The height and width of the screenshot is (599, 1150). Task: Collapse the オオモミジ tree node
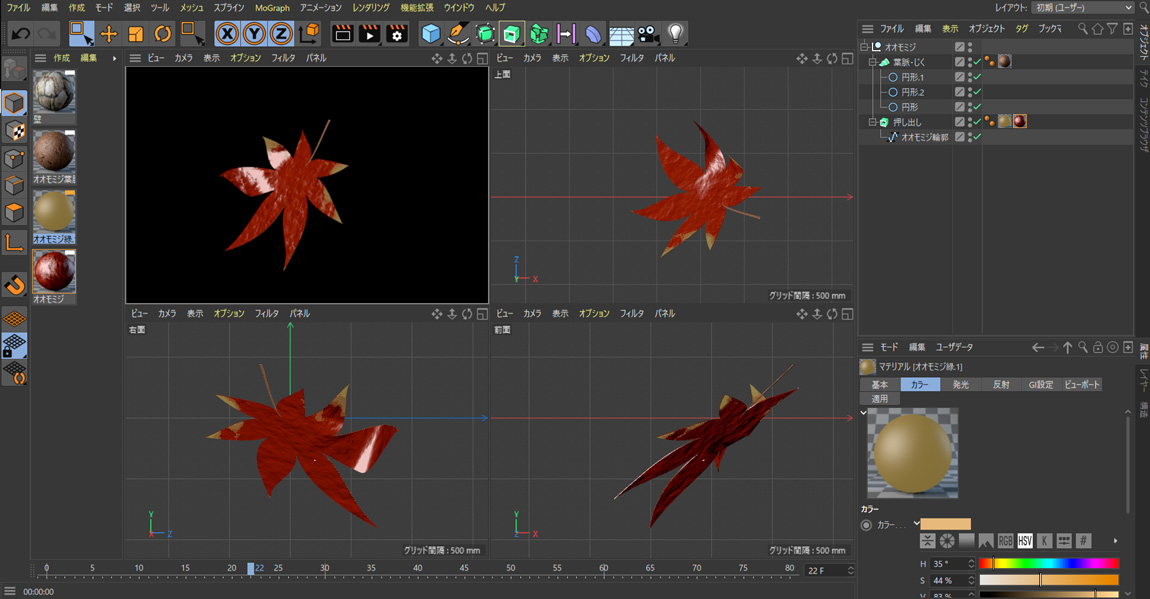[865, 47]
